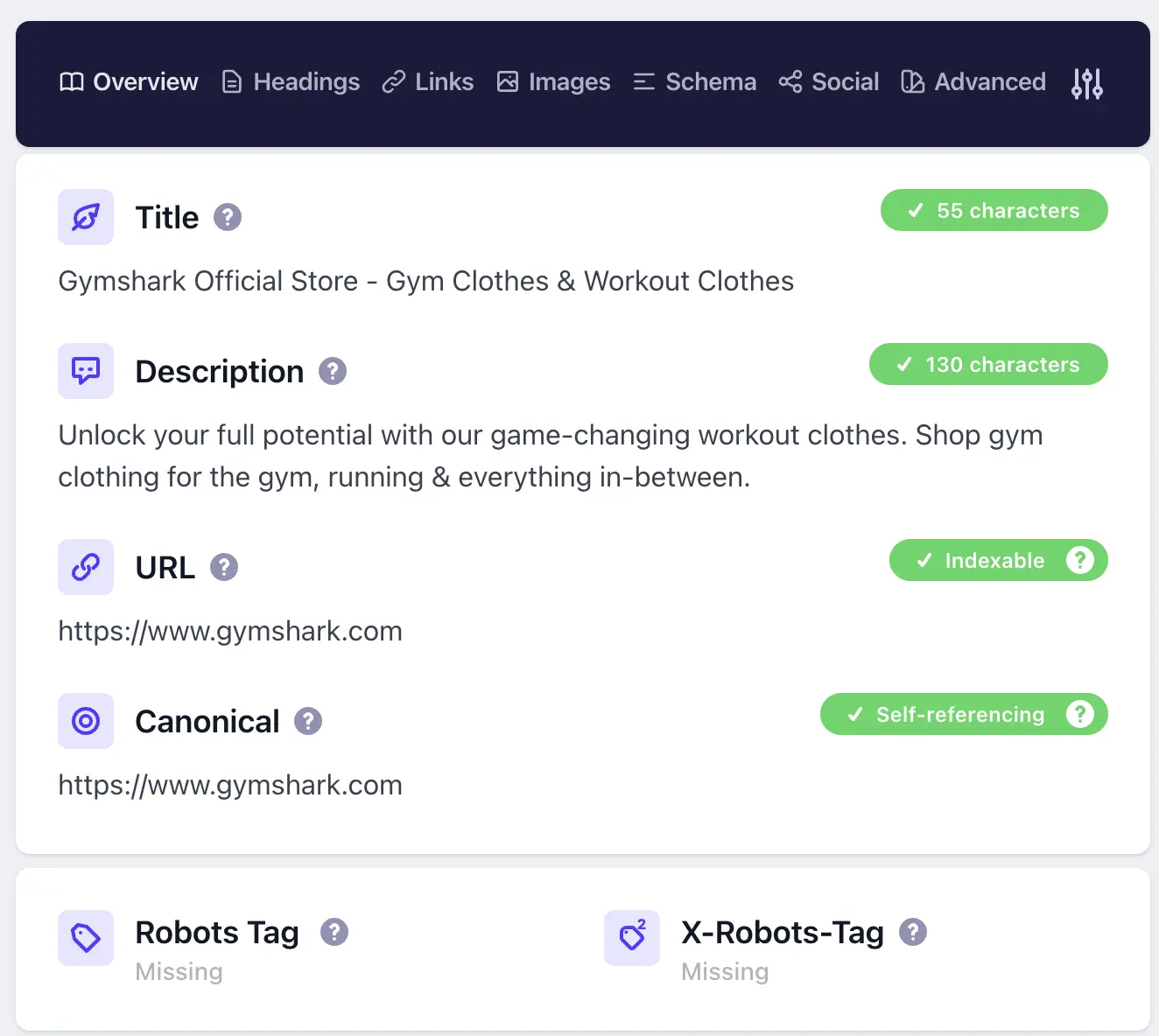Open the Images tab
Screen dimensions: 1159x1036
pos(553,82)
